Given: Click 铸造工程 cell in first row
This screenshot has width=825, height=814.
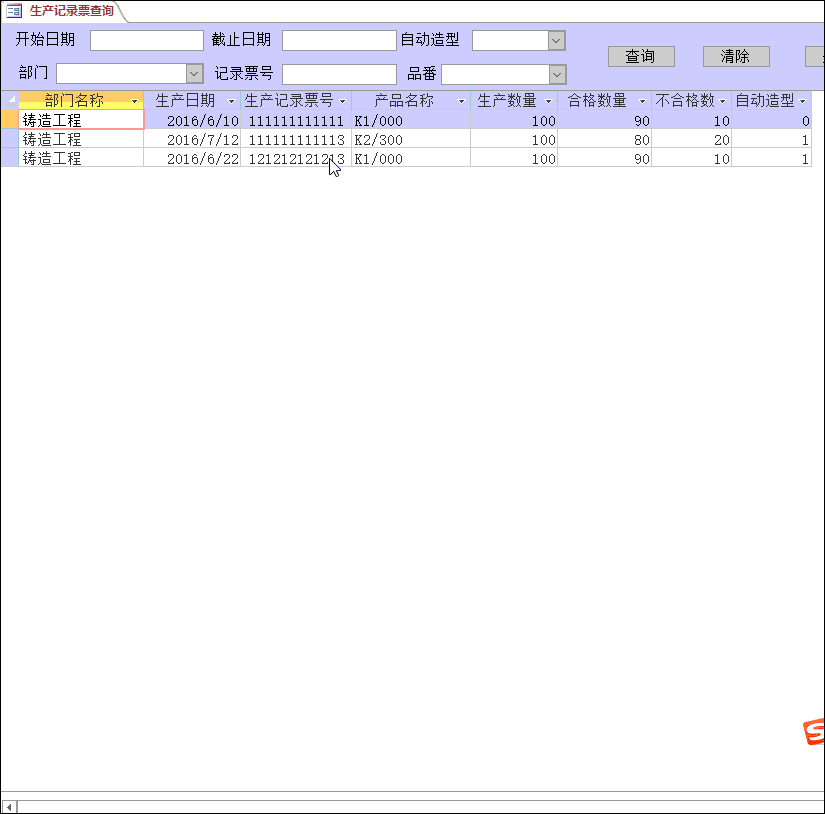Looking at the screenshot, I should [x=81, y=120].
